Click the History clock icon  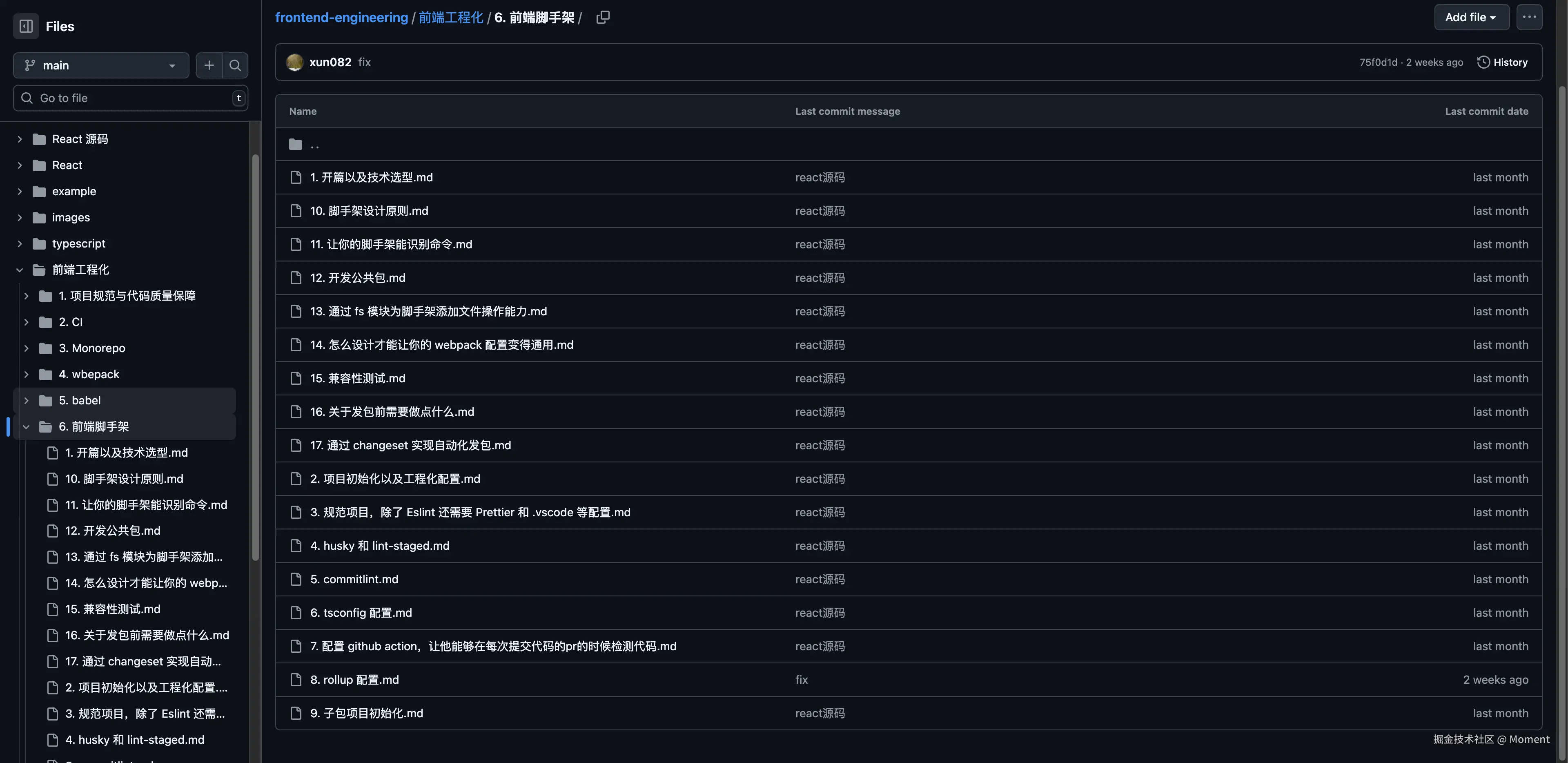(x=1483, y=62)
